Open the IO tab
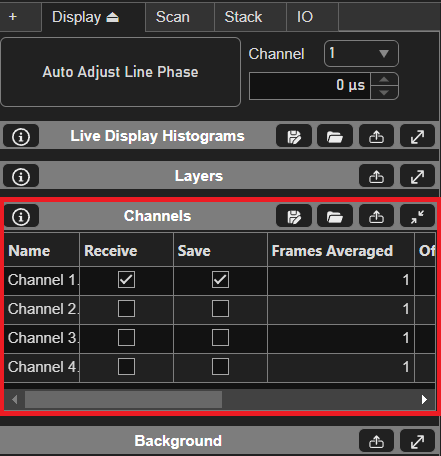The height and width of the screenshot is (456, 441). point(312,17)
